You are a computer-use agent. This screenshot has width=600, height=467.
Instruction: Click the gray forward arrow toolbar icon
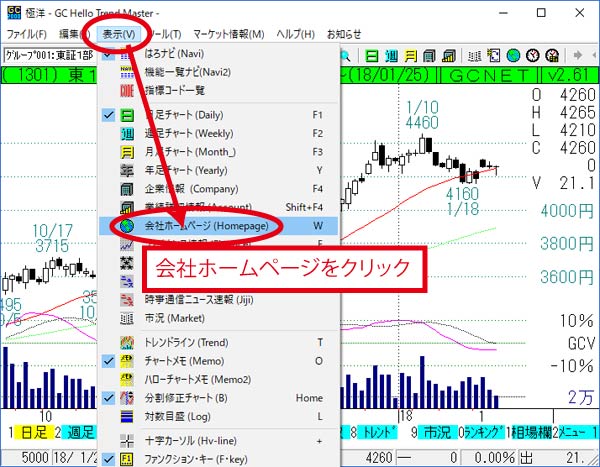[578, 56]
